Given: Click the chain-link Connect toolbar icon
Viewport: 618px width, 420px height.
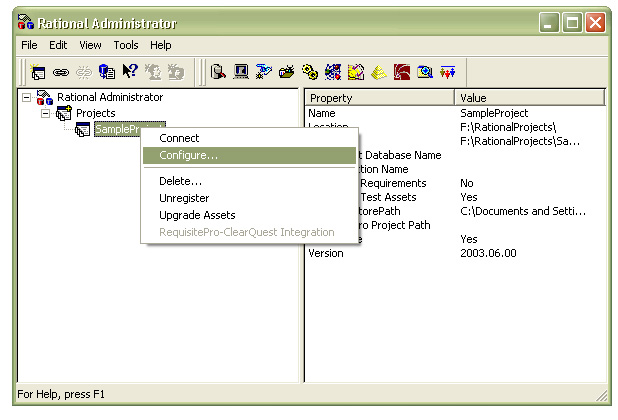Looking at the screenshot, I should tap(61, 72).
